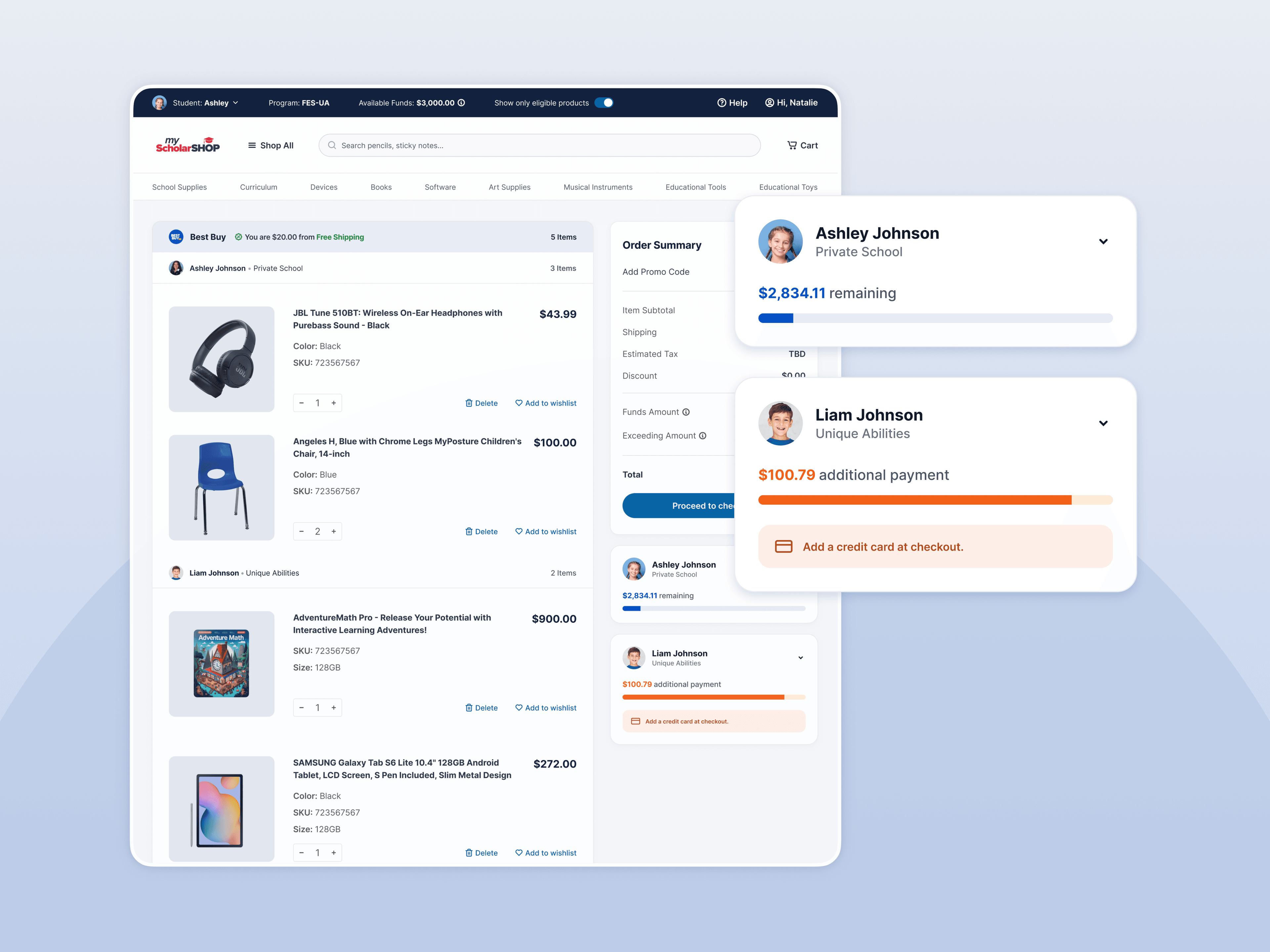Collapse the large Liam Johnson card chevron

[x=1103, y=423]
